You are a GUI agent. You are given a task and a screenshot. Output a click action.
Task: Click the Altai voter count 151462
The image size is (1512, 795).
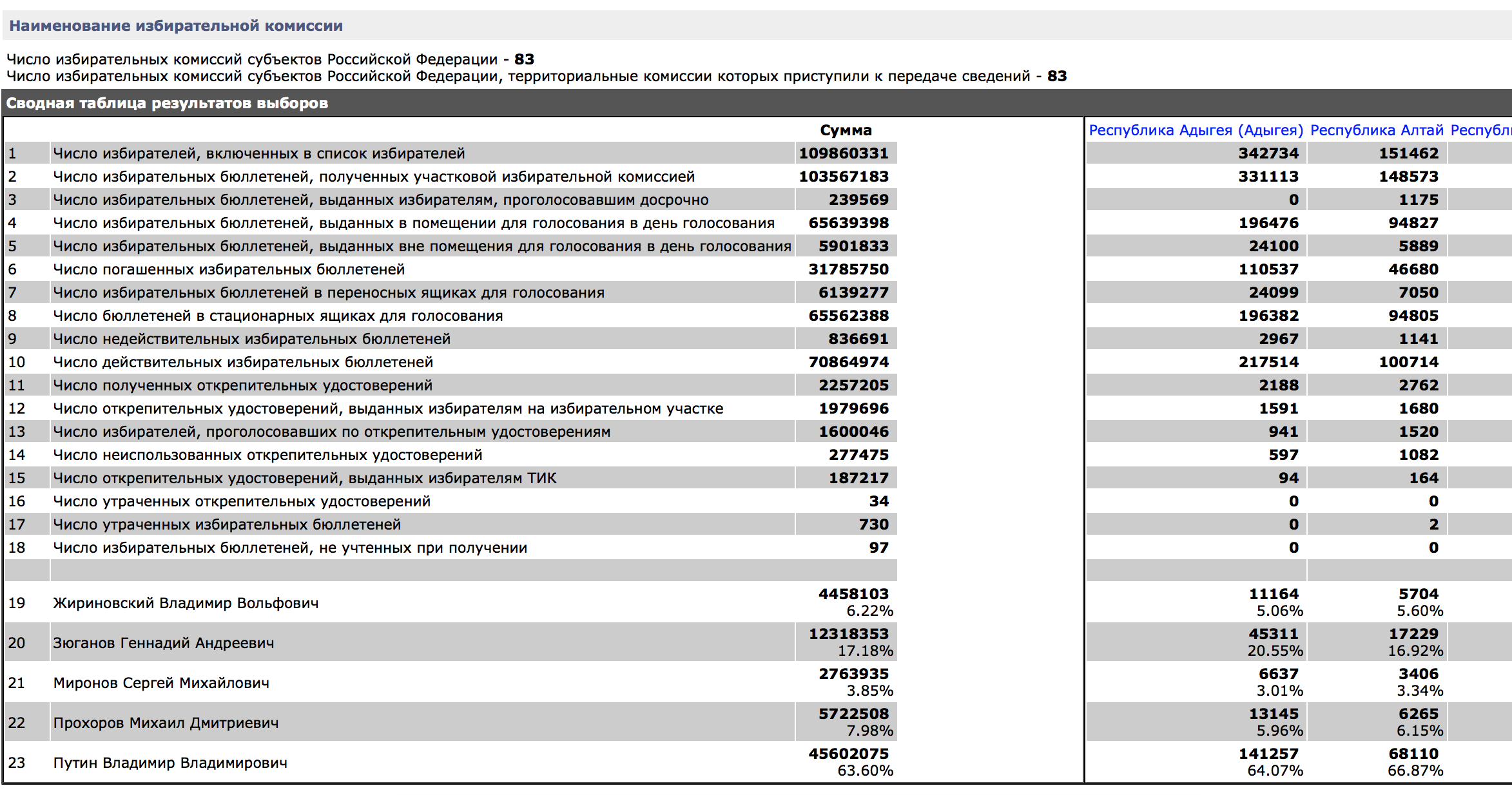[x=1408, y=153]
